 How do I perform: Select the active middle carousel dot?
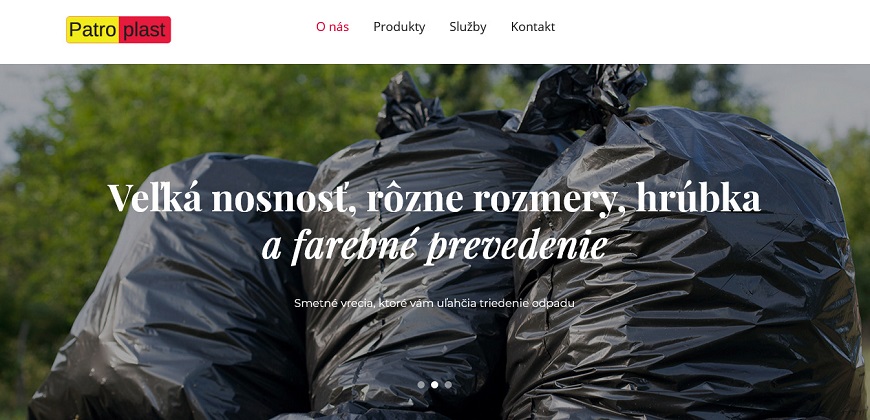(x=434, y=384)
